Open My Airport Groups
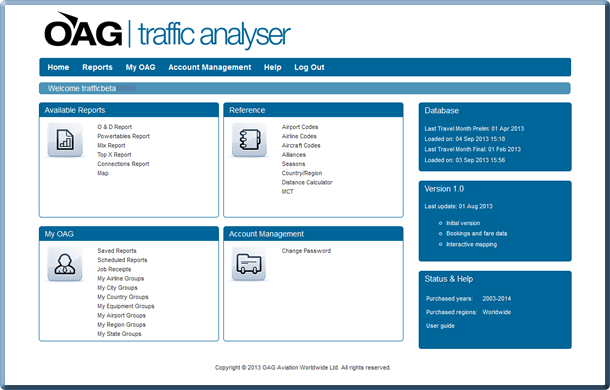610x390 pixels. coord(121,315)
